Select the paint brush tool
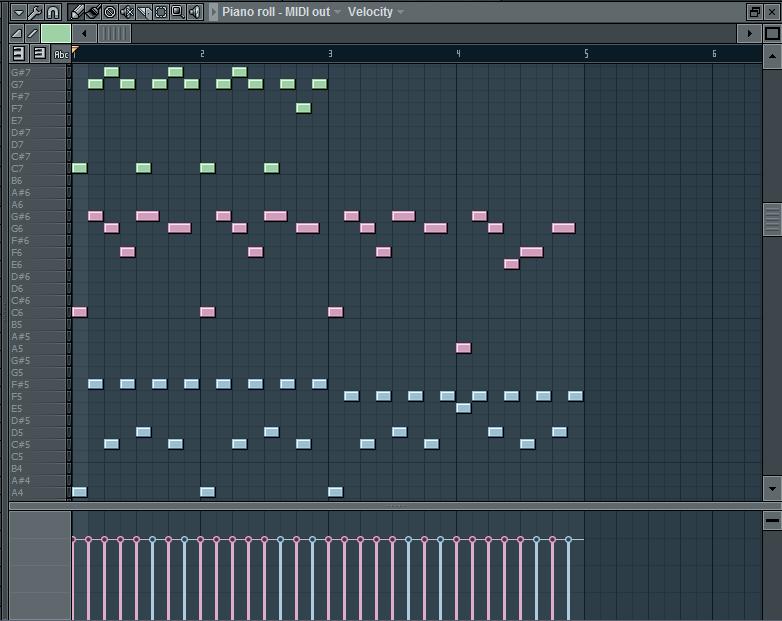782x621 pixels. [x=93, y=12]
